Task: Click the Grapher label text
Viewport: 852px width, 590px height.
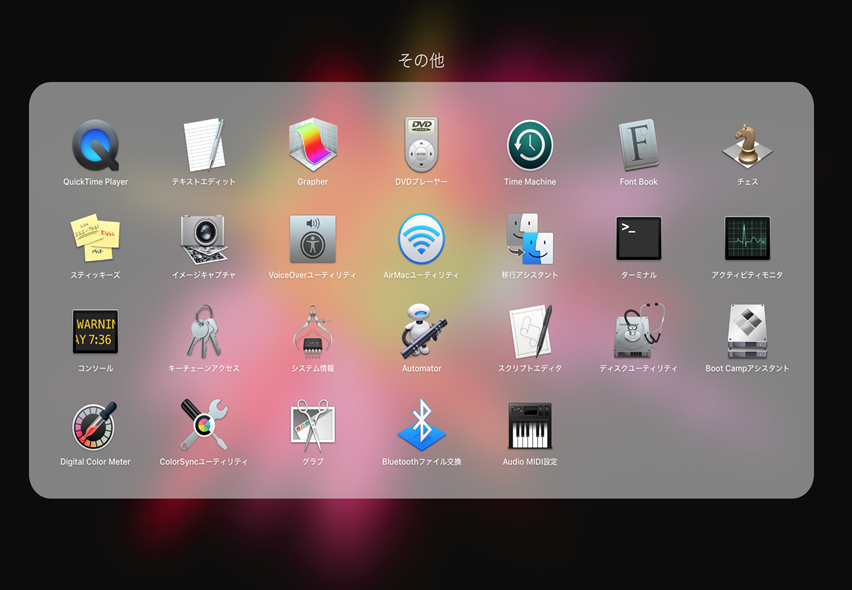Action: tap(312, 182)
